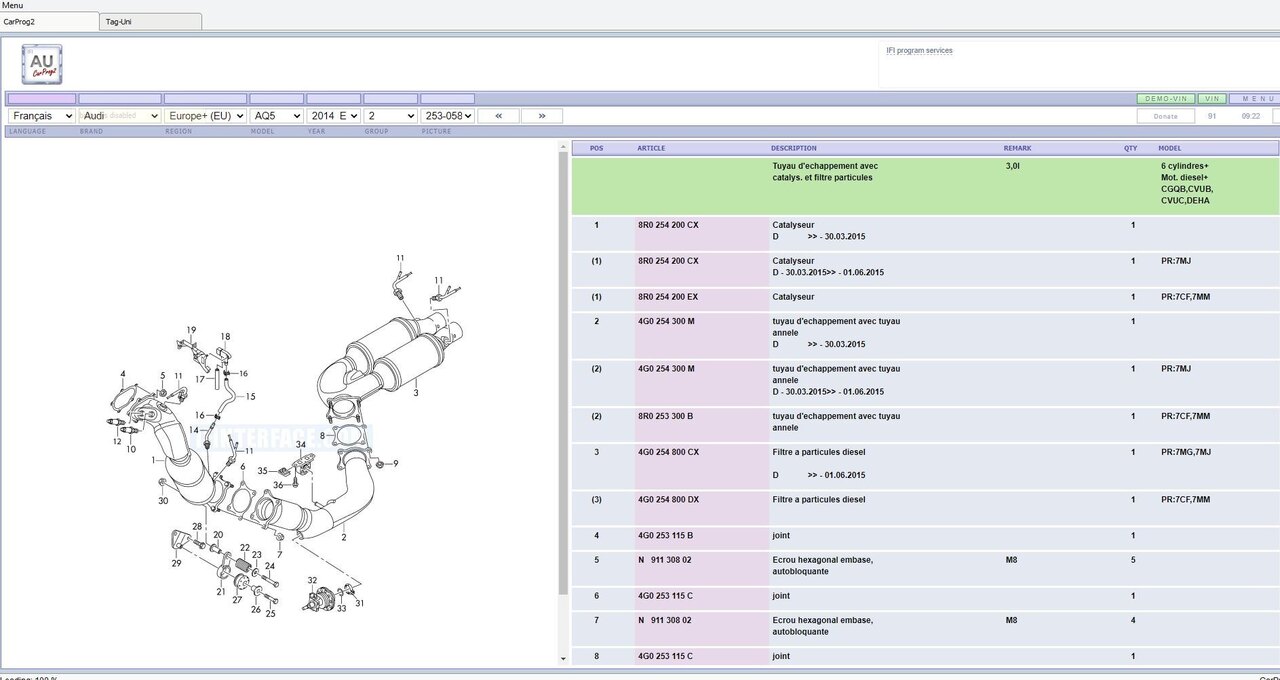Click the Donate button
The width and height of the screenshot is (1280, 680).
pos(1165,116)
